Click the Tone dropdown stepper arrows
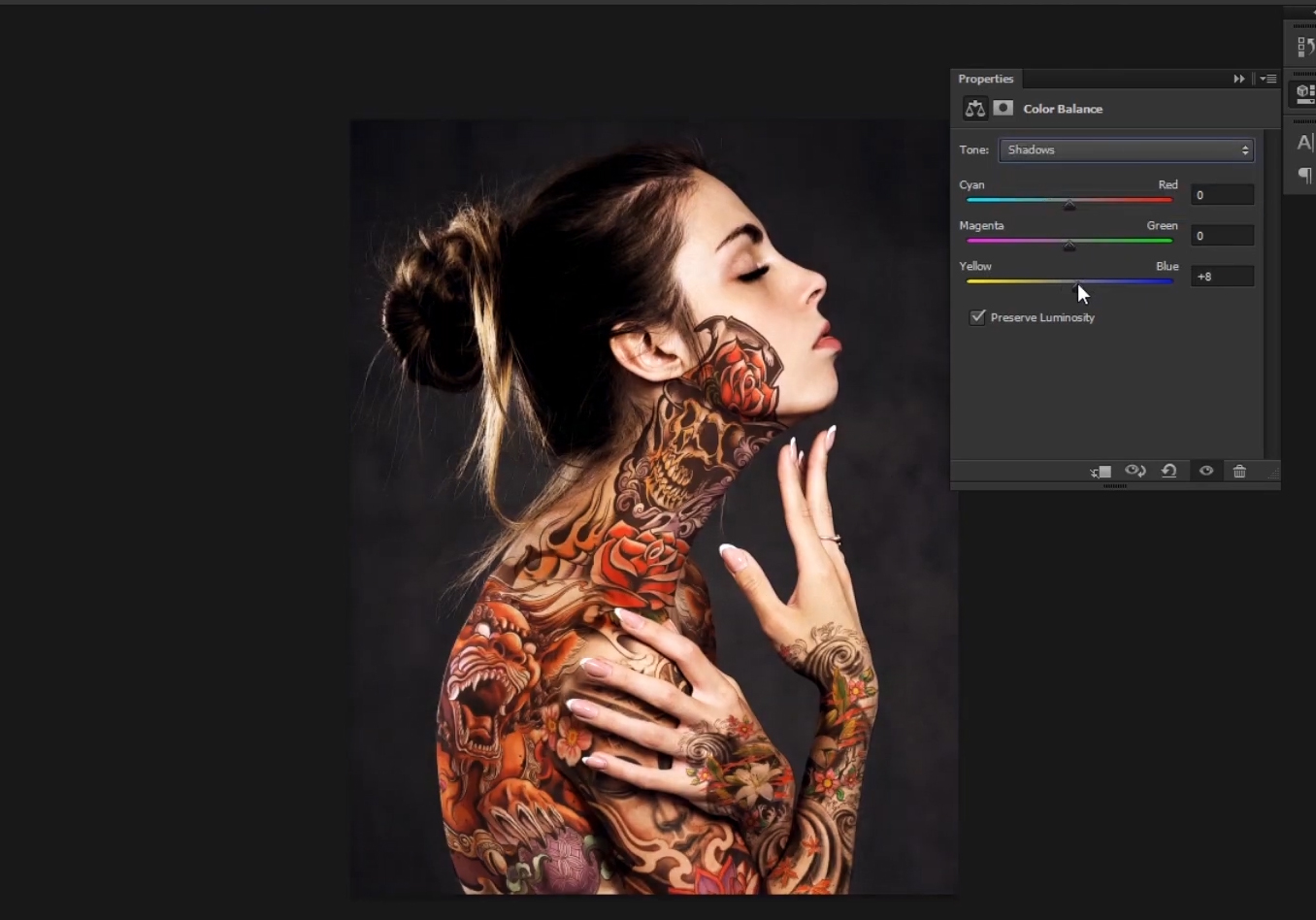The width and height of the screenshot is (1316, 920). click(x=1245, y=149)
